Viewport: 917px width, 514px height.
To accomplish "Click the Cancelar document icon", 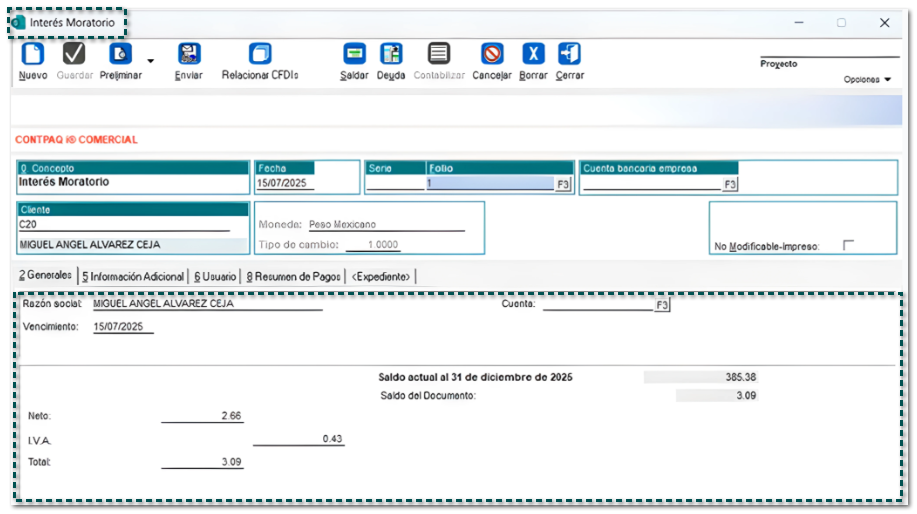I will pos(491,54).
